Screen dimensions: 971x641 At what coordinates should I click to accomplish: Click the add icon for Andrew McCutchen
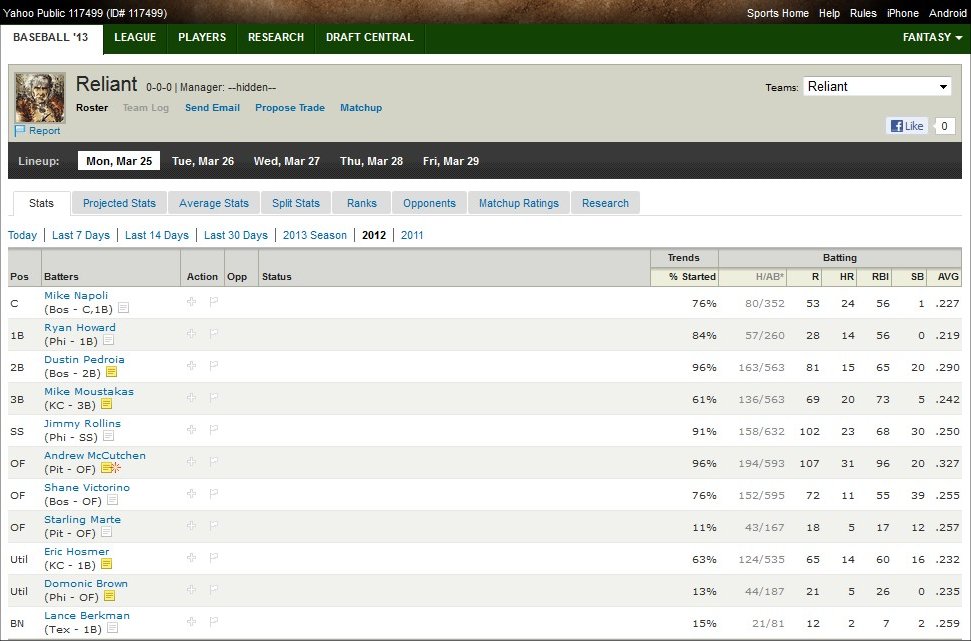(191, 461)
